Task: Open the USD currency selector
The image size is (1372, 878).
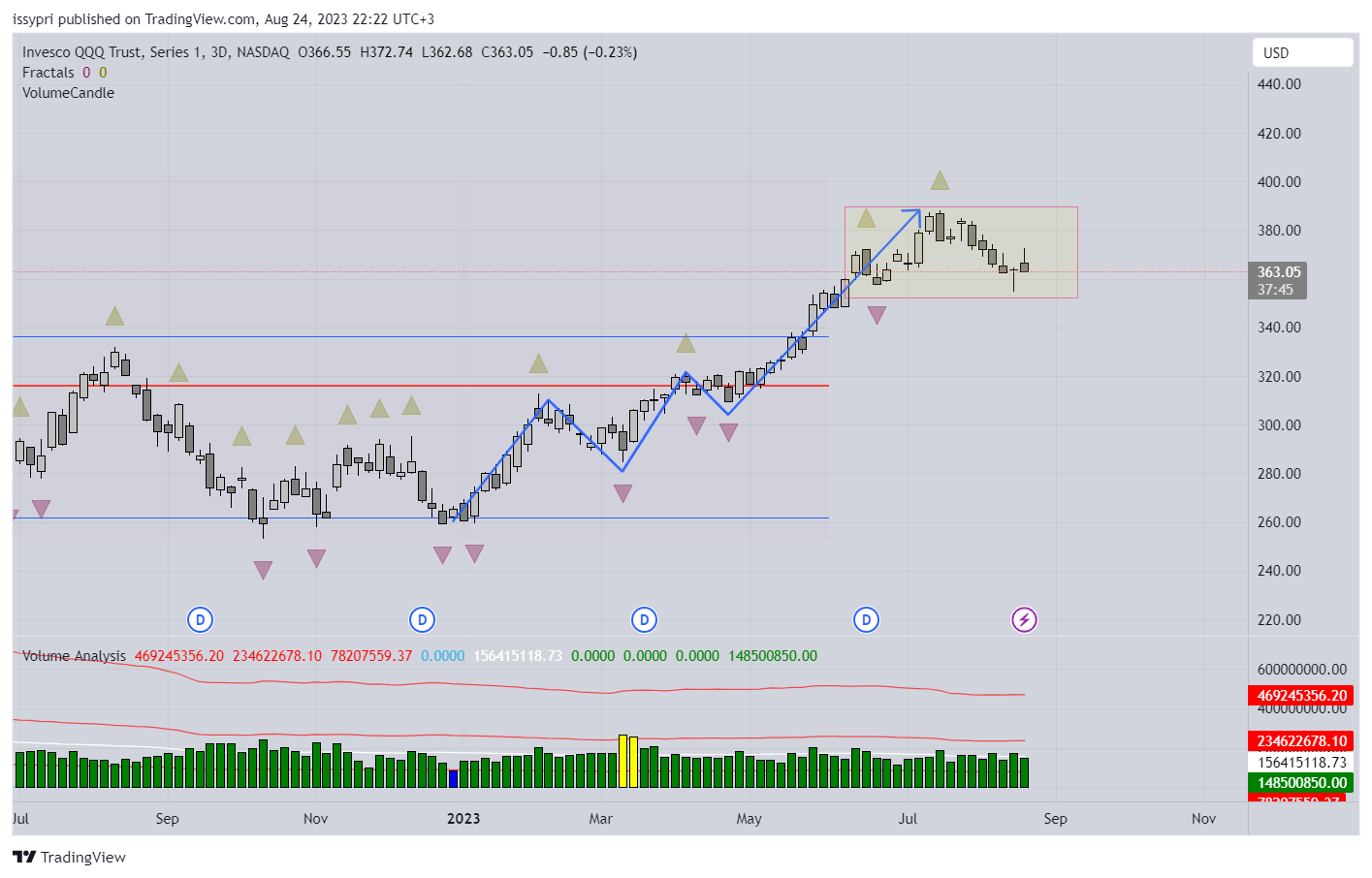Action: pyautogui.click(x=1302, y=52)
